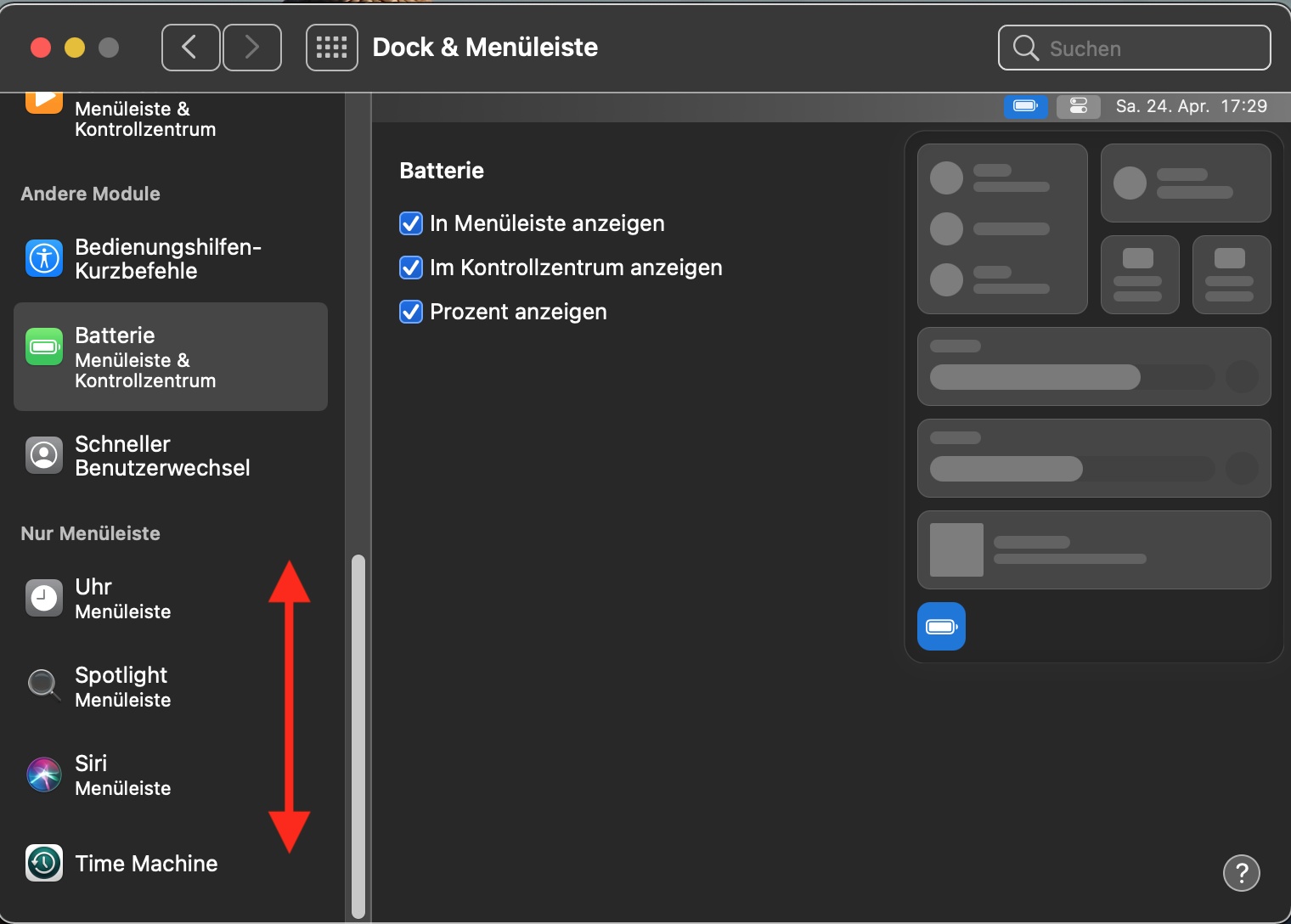This screenshot has height=924, width=1291.
Task: Toggle Im Kontrollzentrum anzeigen checkbox
Action: click(411, 268)
